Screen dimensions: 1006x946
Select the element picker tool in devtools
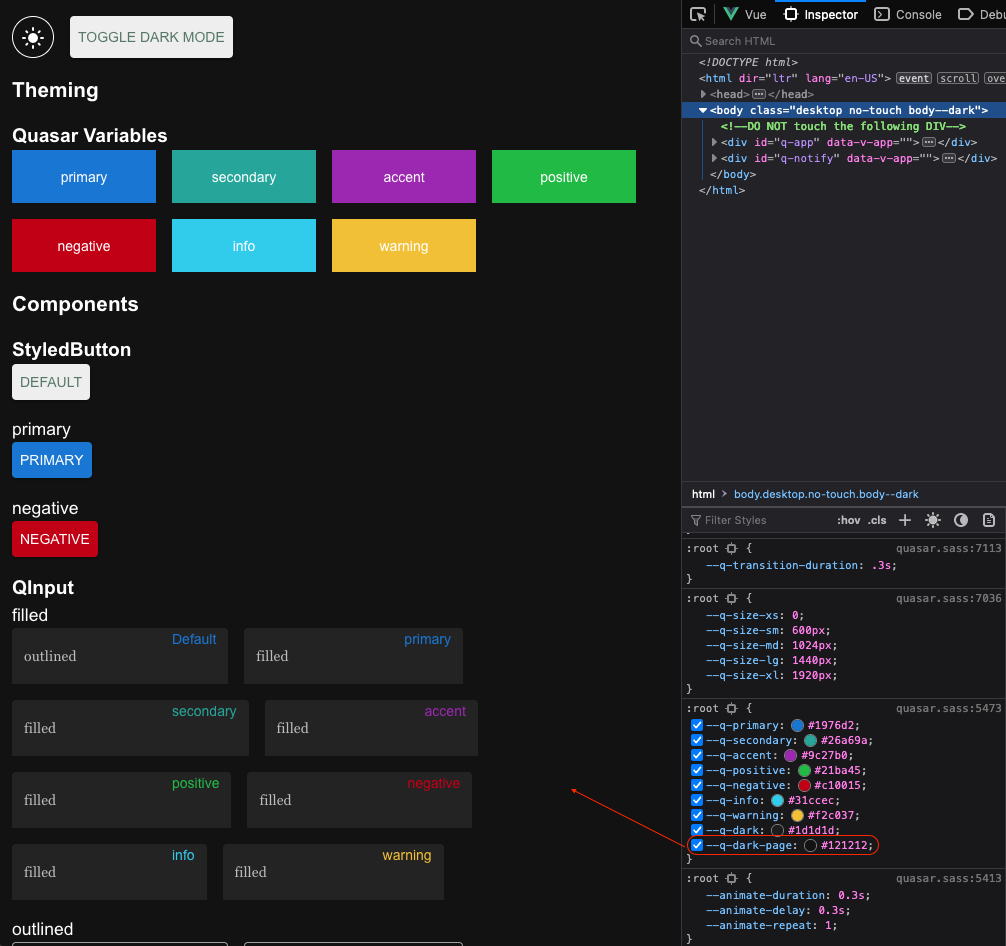(698, 14)
